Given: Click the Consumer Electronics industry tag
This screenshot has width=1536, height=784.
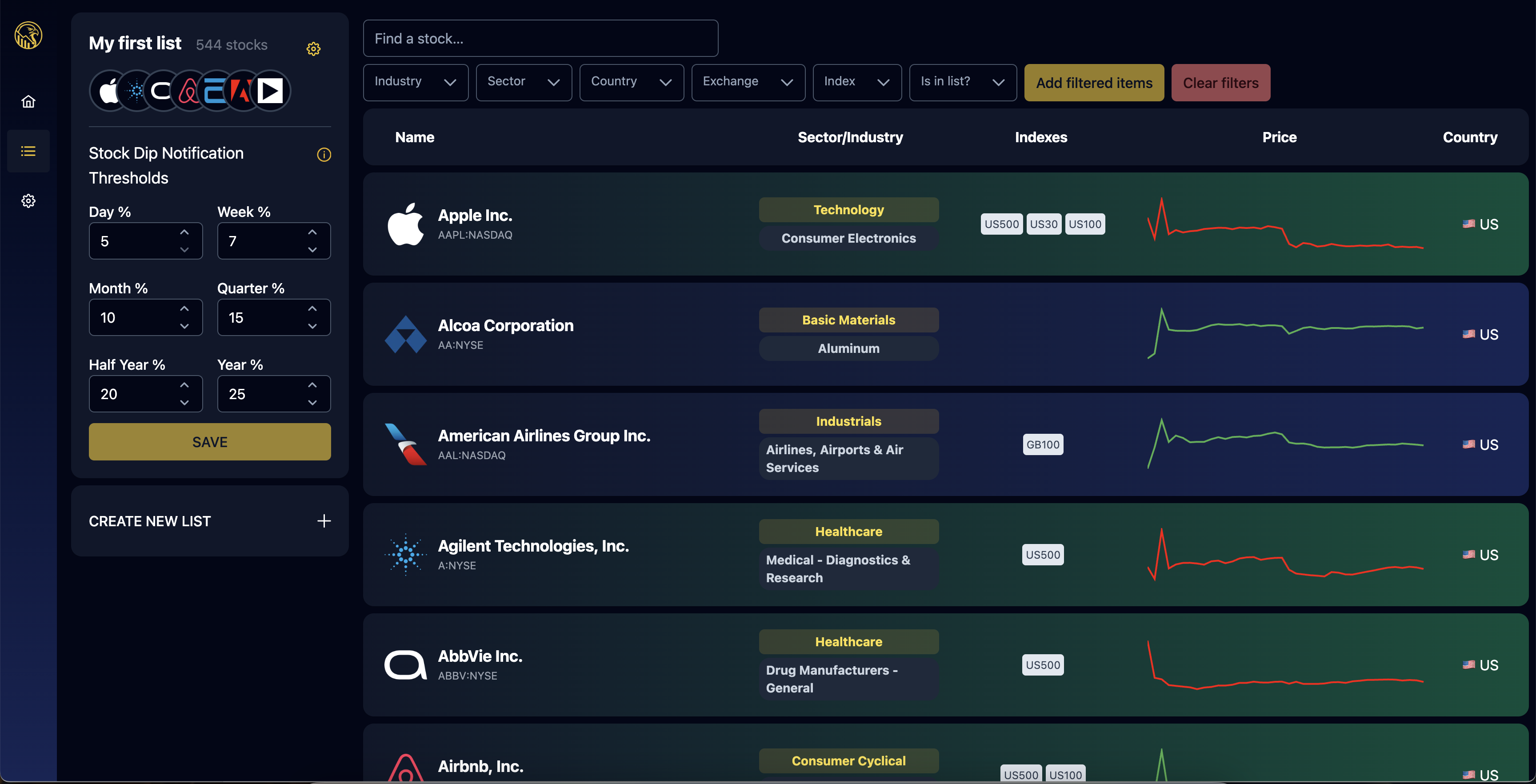Looking at the screenshot, I should point(848,239).
